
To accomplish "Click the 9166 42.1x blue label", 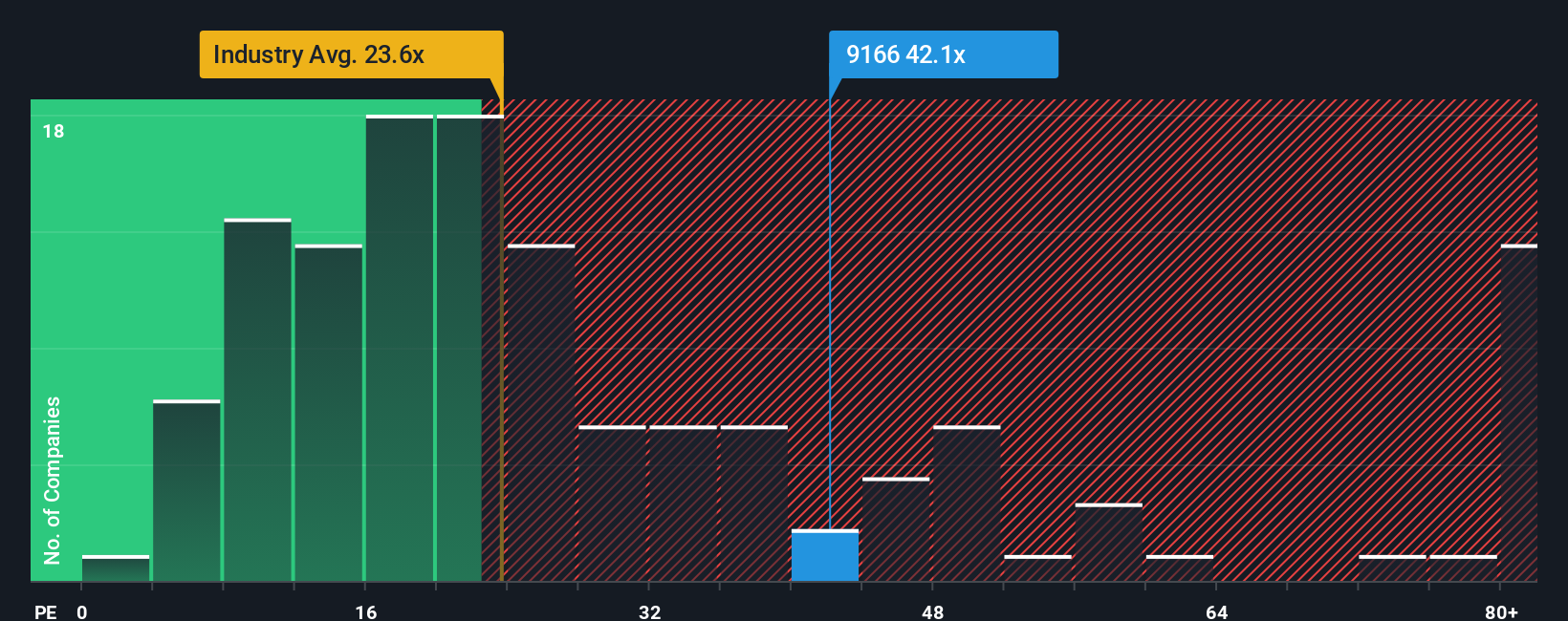I will [x=944, y=54].
